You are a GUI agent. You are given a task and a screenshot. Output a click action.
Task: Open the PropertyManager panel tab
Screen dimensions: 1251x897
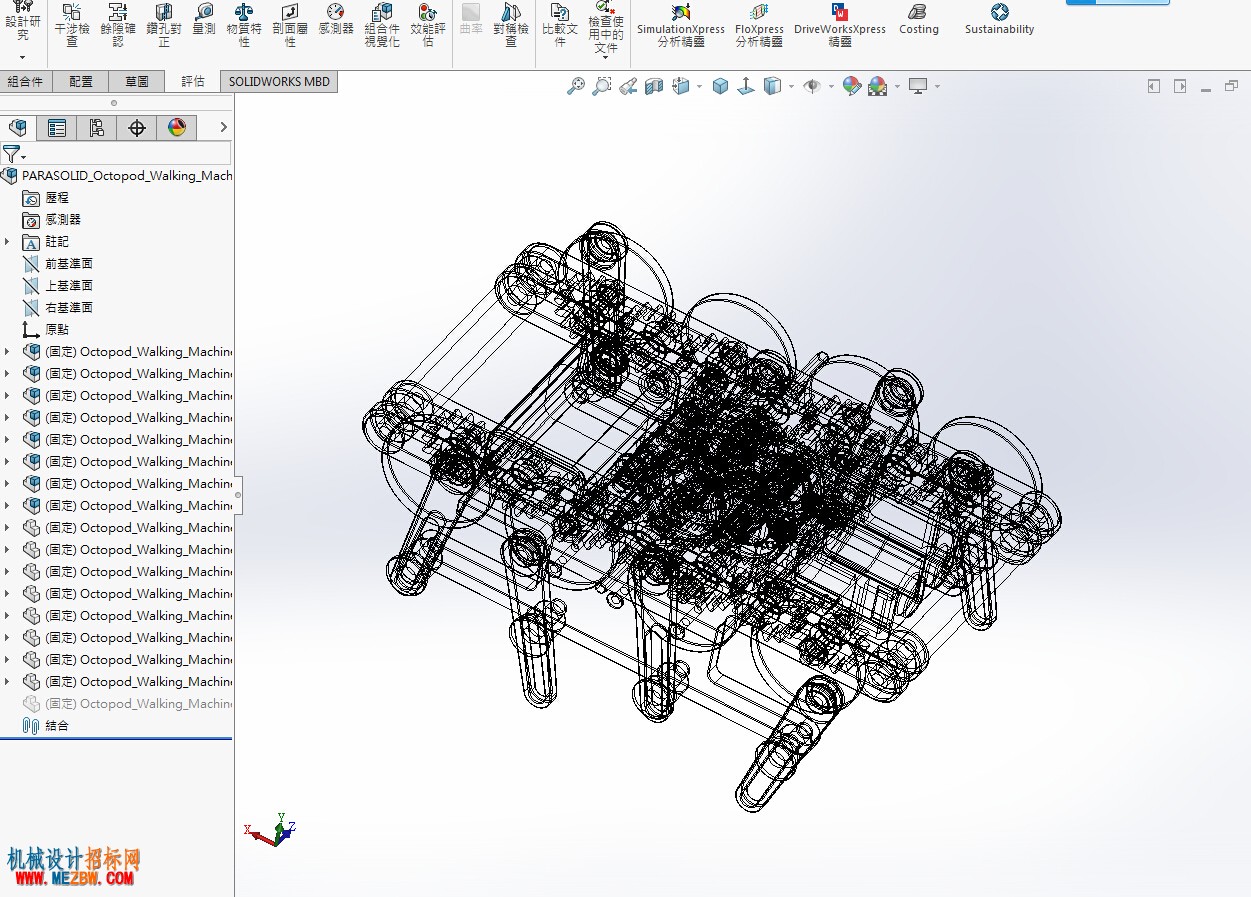coord(57,128)
